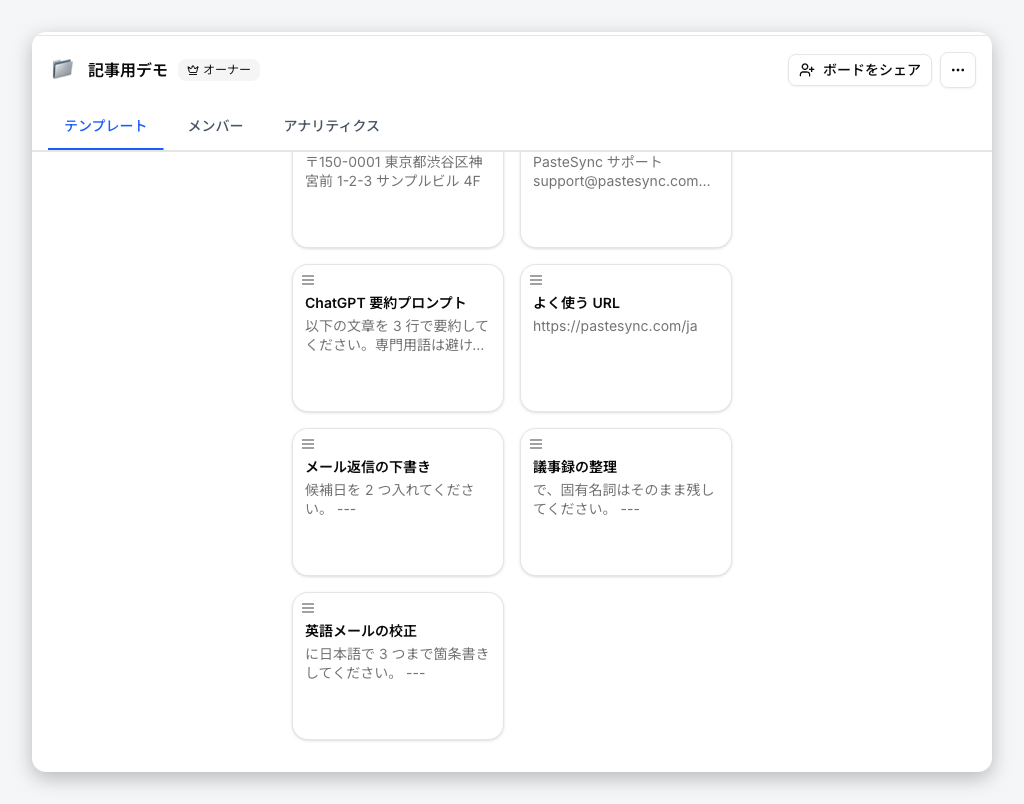Select the card with 〒150-0001 東京都渋谷区 address
The height and width of the screenshot is (804, 1024).
tap(398, 199)
